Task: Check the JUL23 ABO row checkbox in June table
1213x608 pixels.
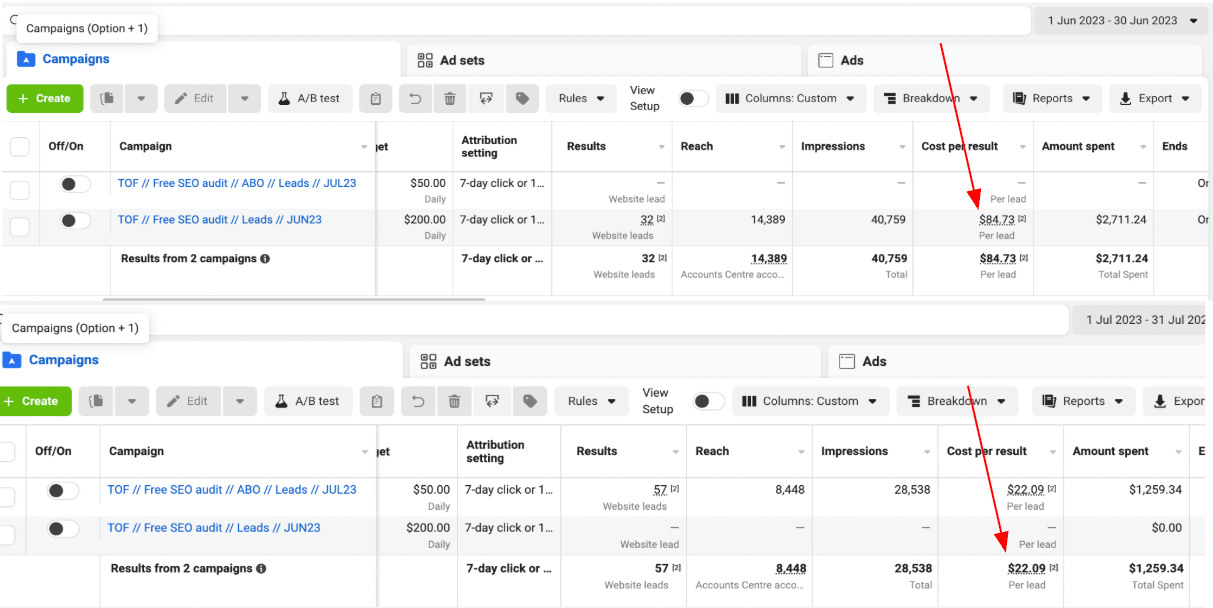Action: 20,190
